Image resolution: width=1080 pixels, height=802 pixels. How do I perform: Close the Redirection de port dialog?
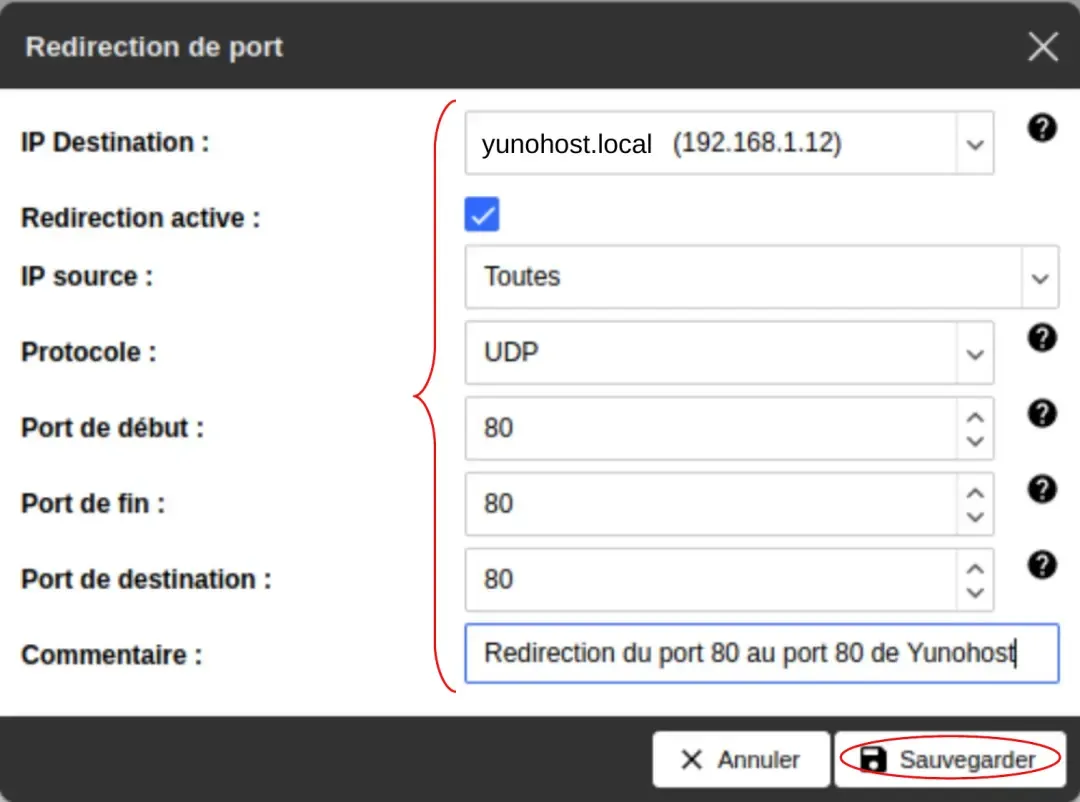1042,47
